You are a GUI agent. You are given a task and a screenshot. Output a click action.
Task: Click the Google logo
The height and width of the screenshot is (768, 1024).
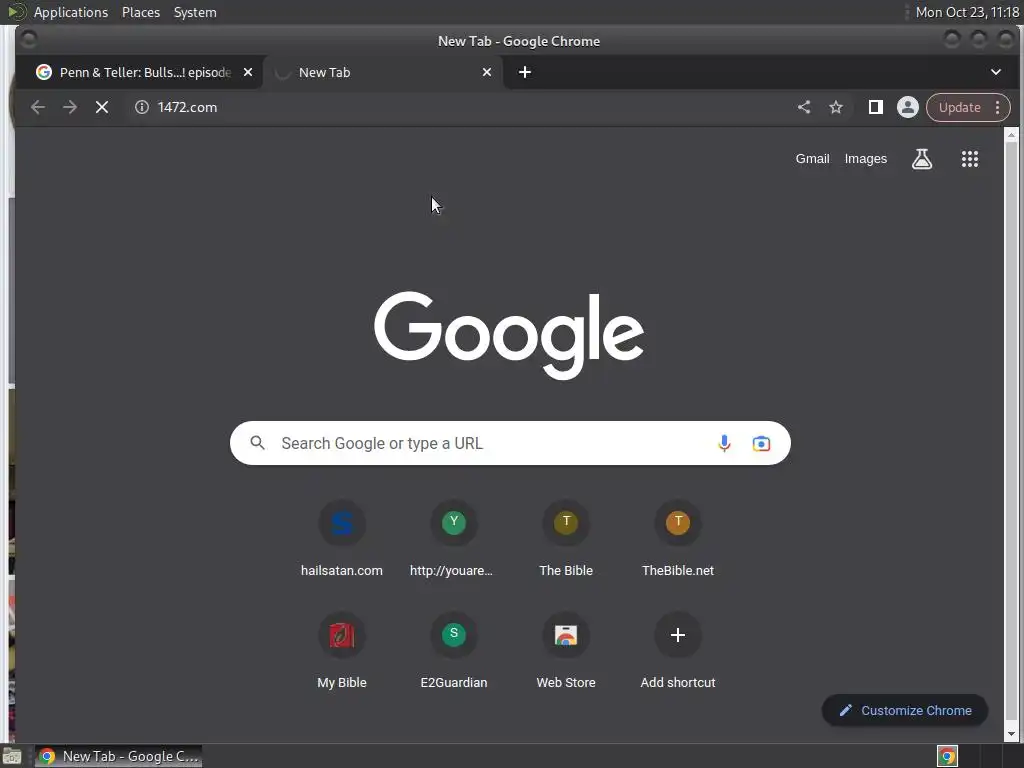[x=509, y=335]
